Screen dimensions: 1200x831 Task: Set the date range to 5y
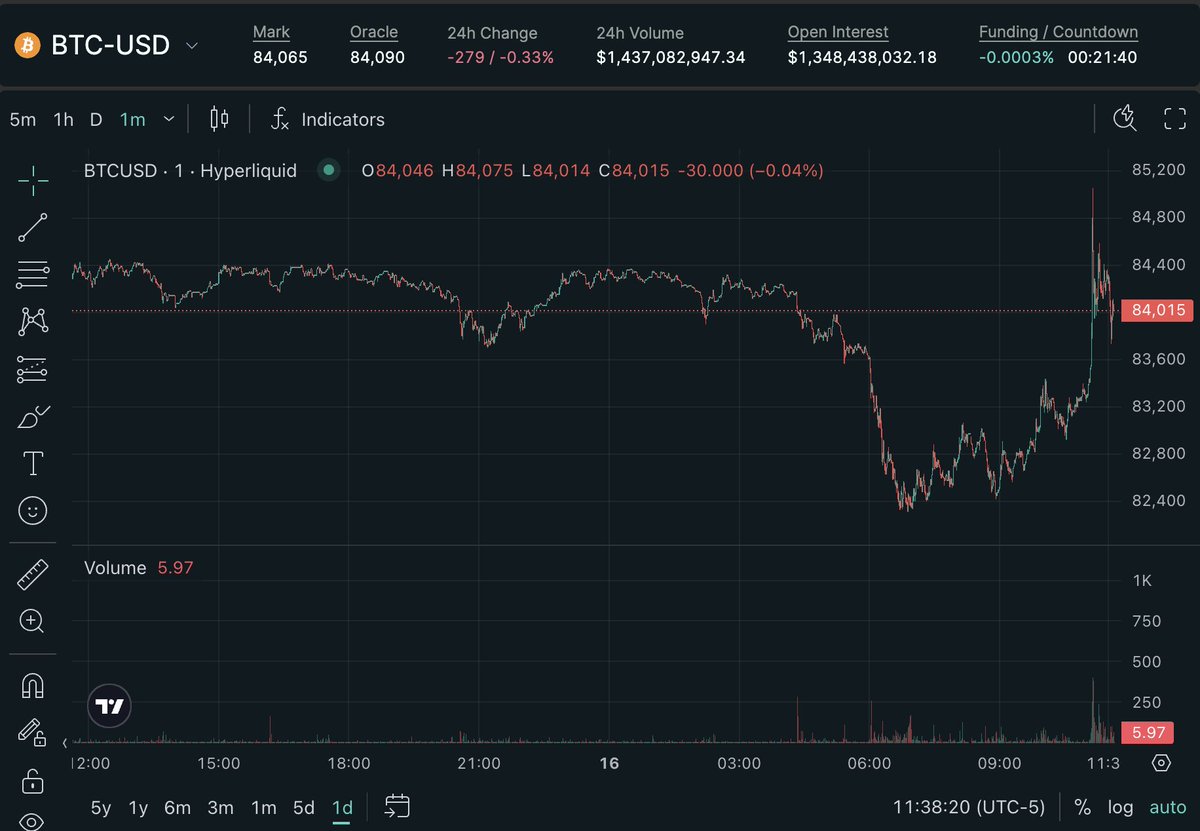(101, 807)
